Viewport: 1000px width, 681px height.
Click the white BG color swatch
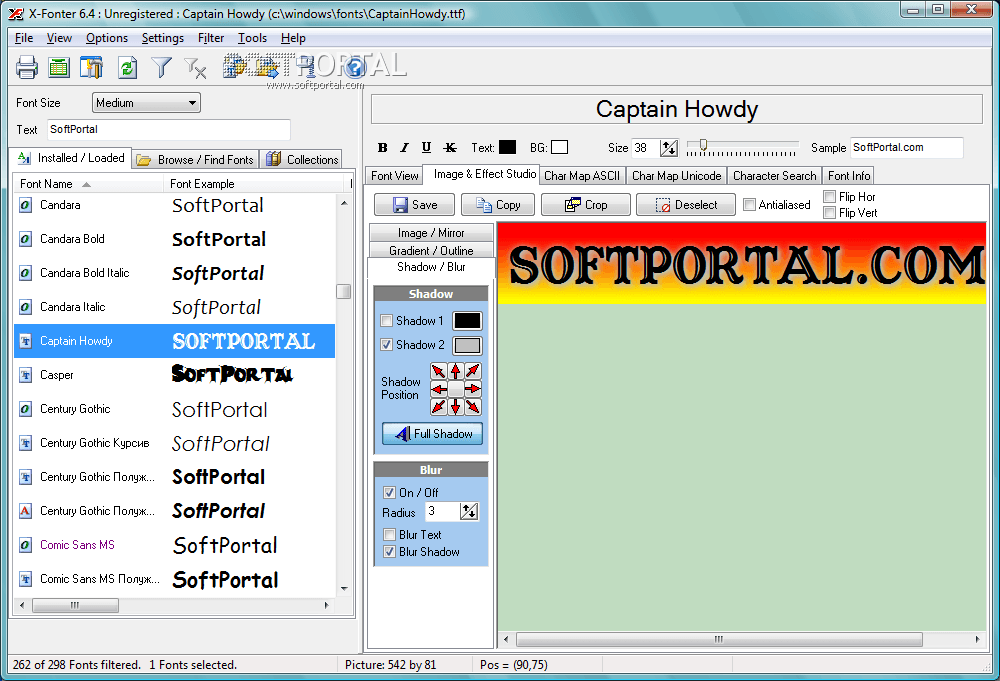[x=559, y=147]
